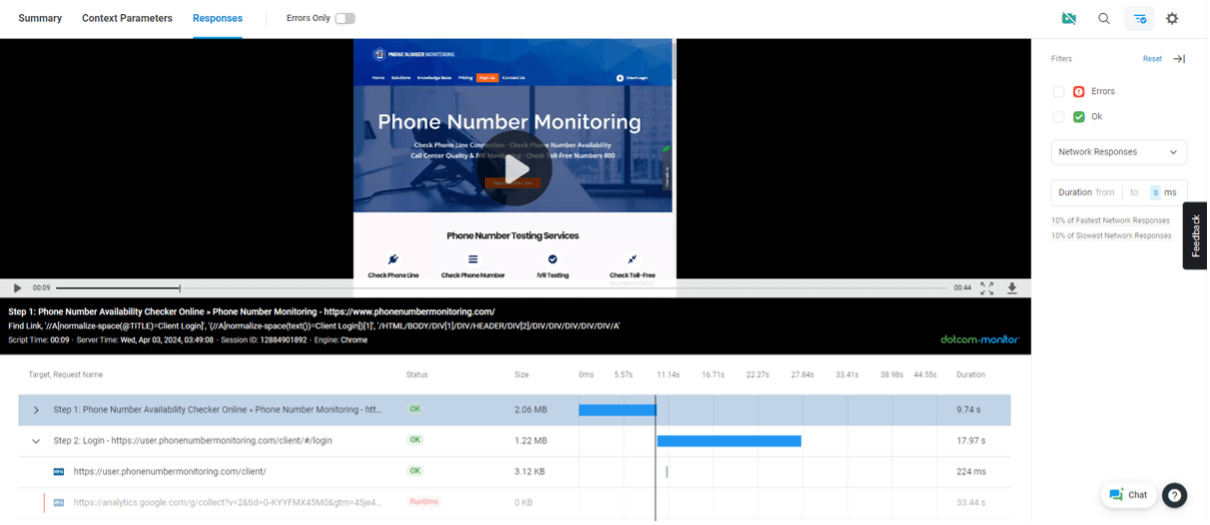Toggle the filters panel icon
1210x525 pixels.
click(x=1139, y=18)
